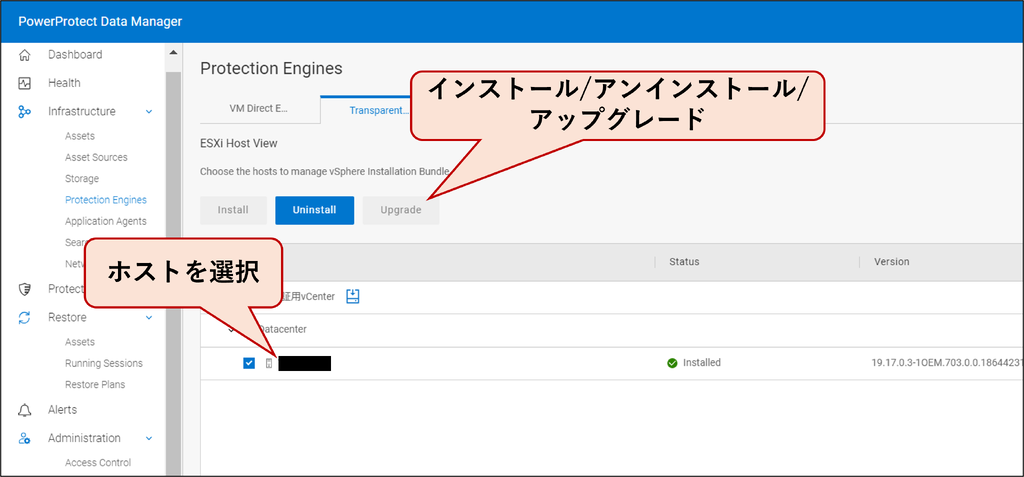Open Access Control under Administration

point(98,463)
